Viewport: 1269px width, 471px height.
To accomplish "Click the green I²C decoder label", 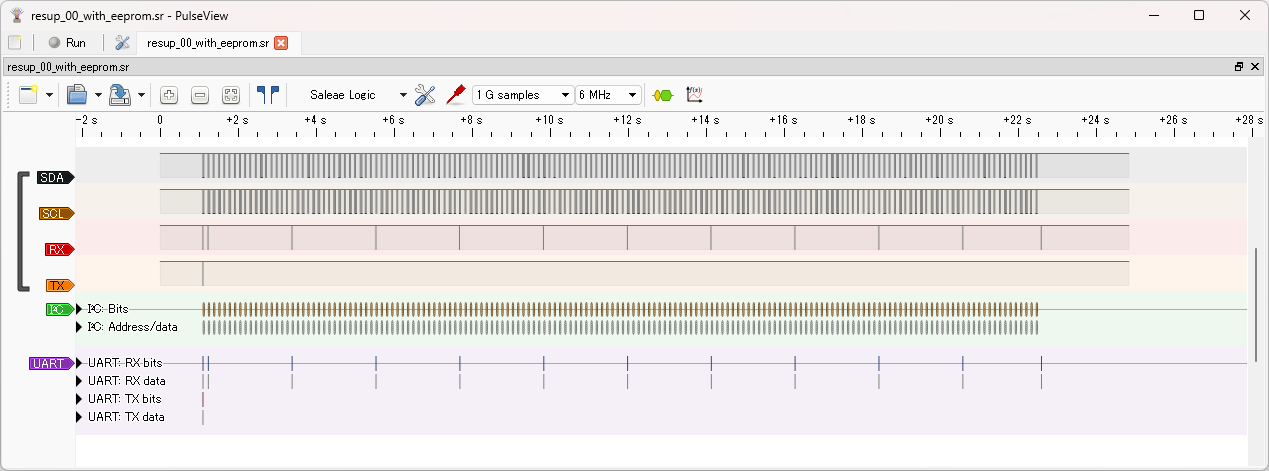I will tap(60, 310).
